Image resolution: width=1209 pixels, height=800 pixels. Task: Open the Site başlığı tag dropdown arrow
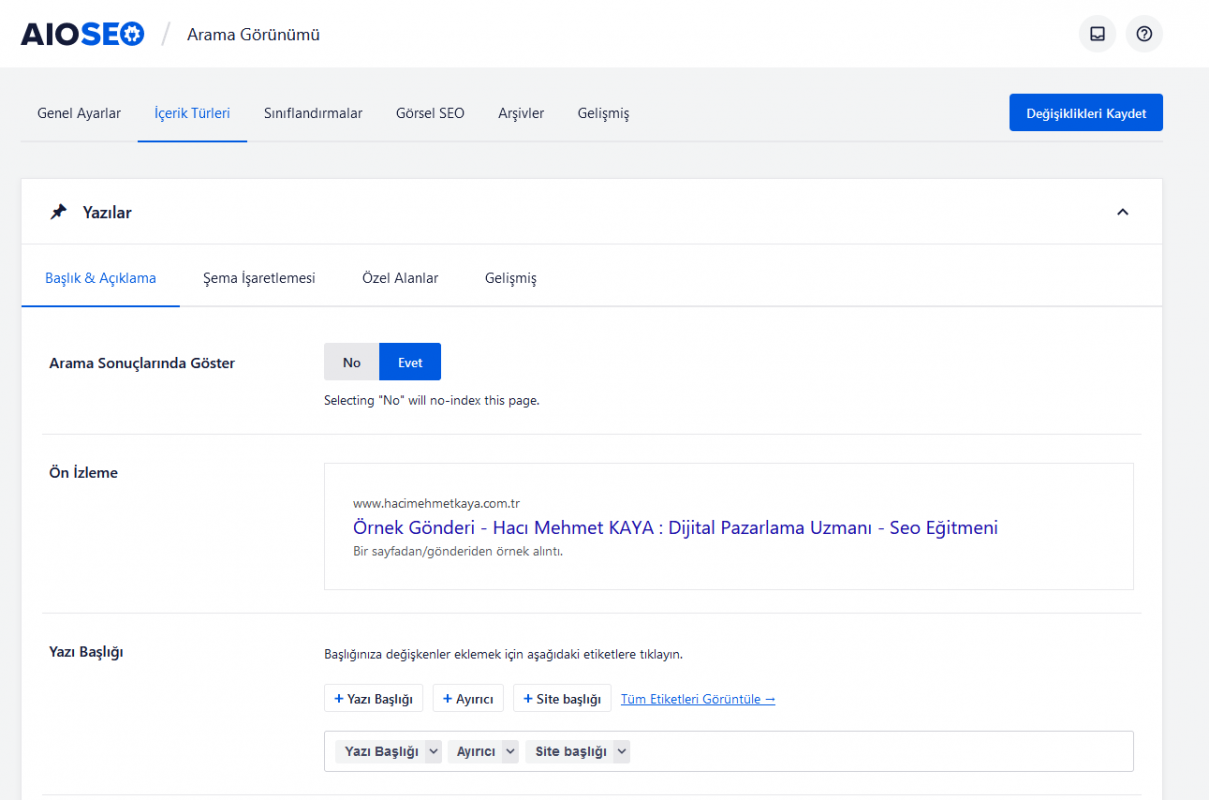(x=621, y=752)
